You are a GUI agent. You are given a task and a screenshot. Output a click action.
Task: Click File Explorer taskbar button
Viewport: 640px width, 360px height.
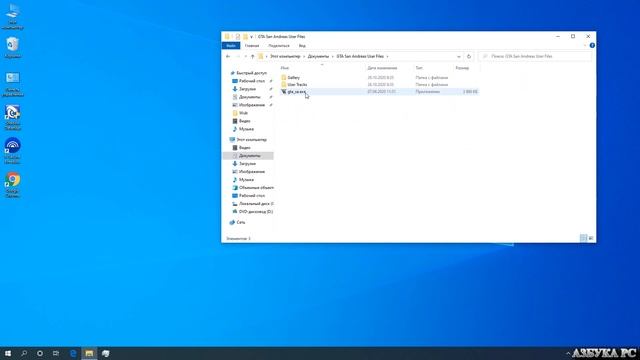tap(89, 353)
